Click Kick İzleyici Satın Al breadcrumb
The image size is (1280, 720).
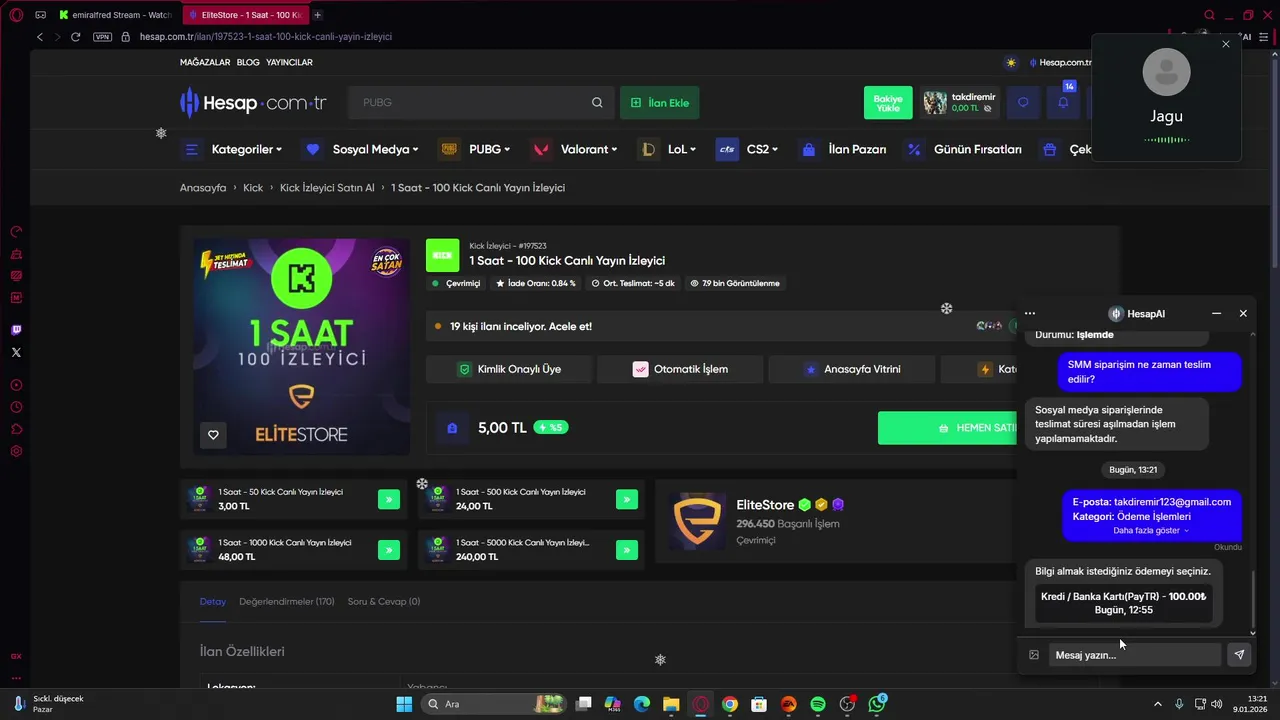point(327,188)
